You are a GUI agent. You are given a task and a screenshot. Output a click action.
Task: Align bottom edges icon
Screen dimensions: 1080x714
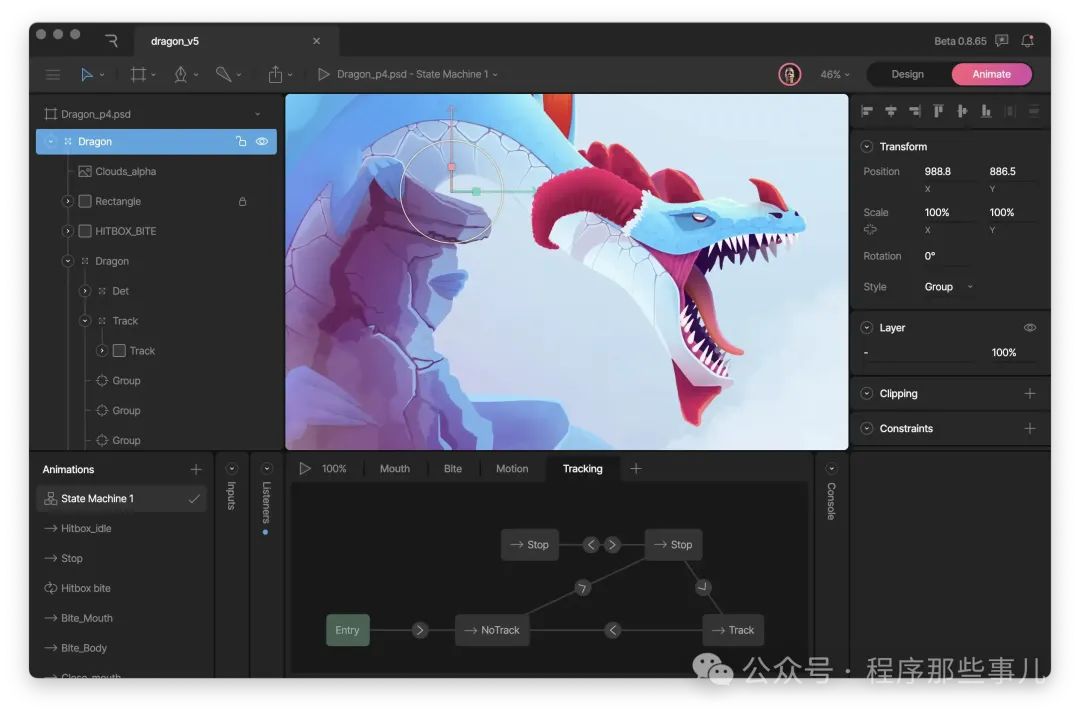click(986, 111)
